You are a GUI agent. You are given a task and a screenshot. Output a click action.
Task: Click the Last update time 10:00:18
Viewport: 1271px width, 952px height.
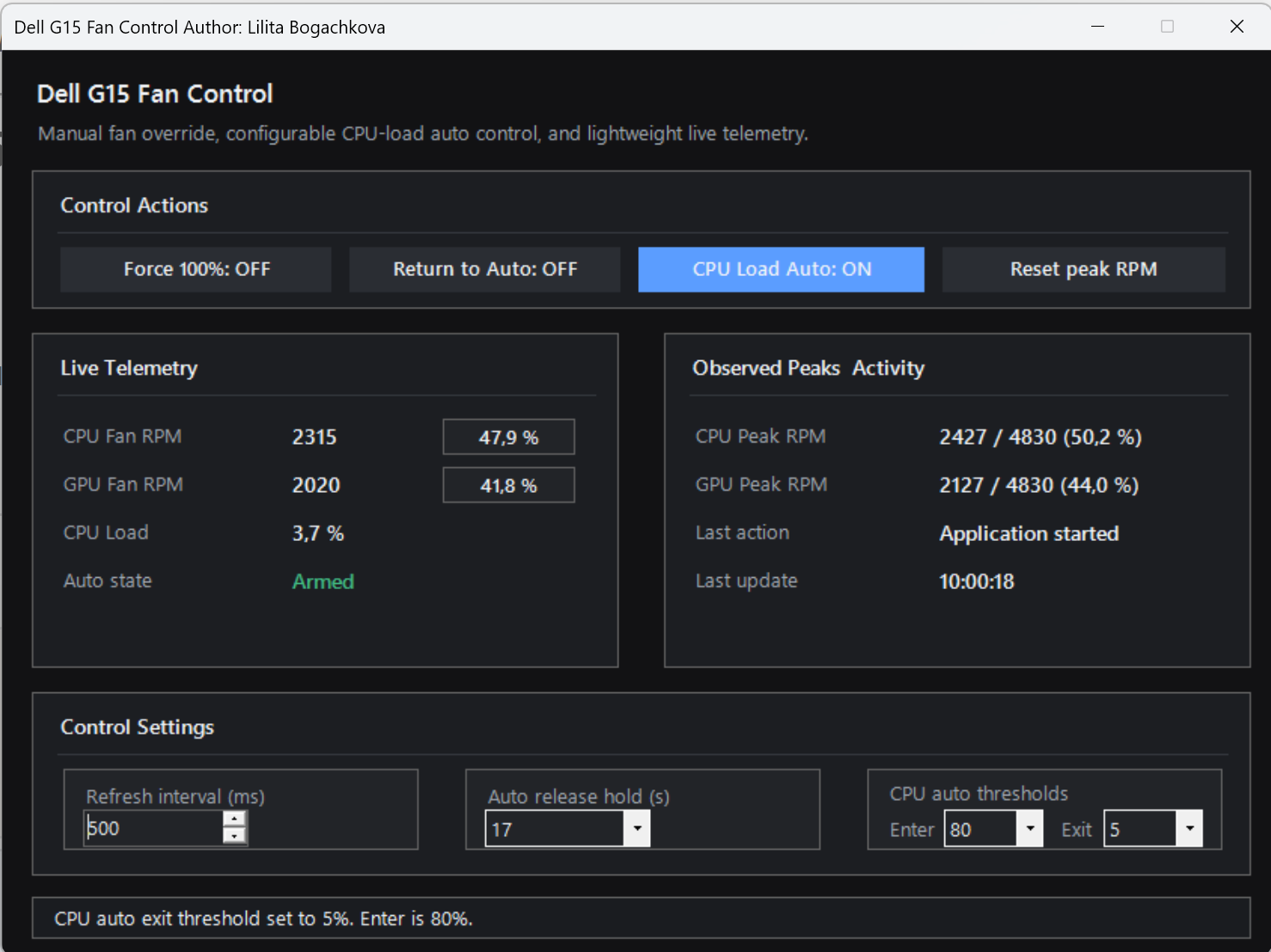point(977,581)
